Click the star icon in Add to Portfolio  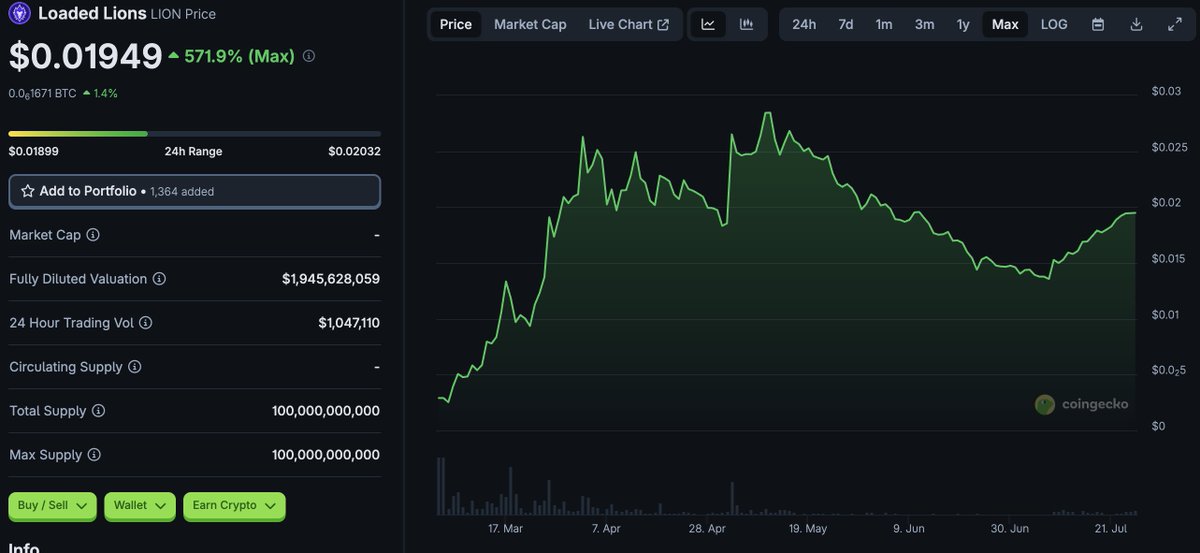pyautogui.click(x=28, y=191)
